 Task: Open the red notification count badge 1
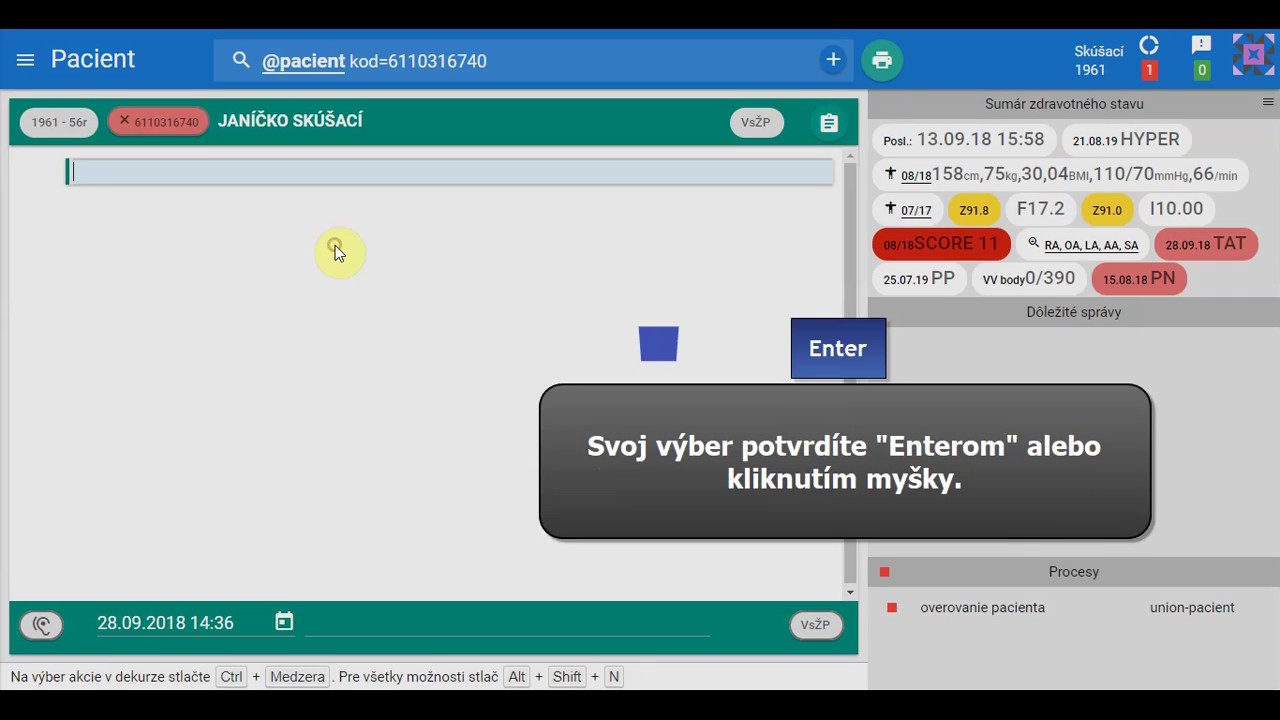1149,70
